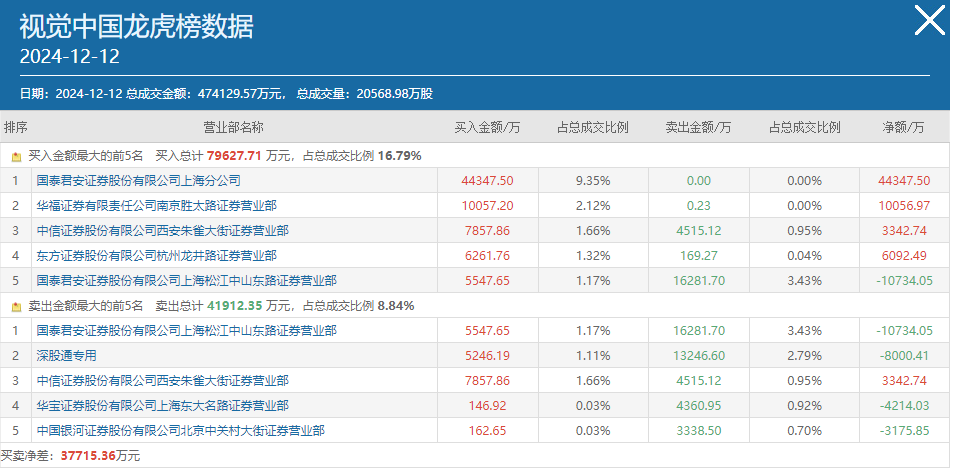Click the icon beside 卖出金额最大的前5名
This screenshot has width=953, height=473.
(x=17, y=306)
